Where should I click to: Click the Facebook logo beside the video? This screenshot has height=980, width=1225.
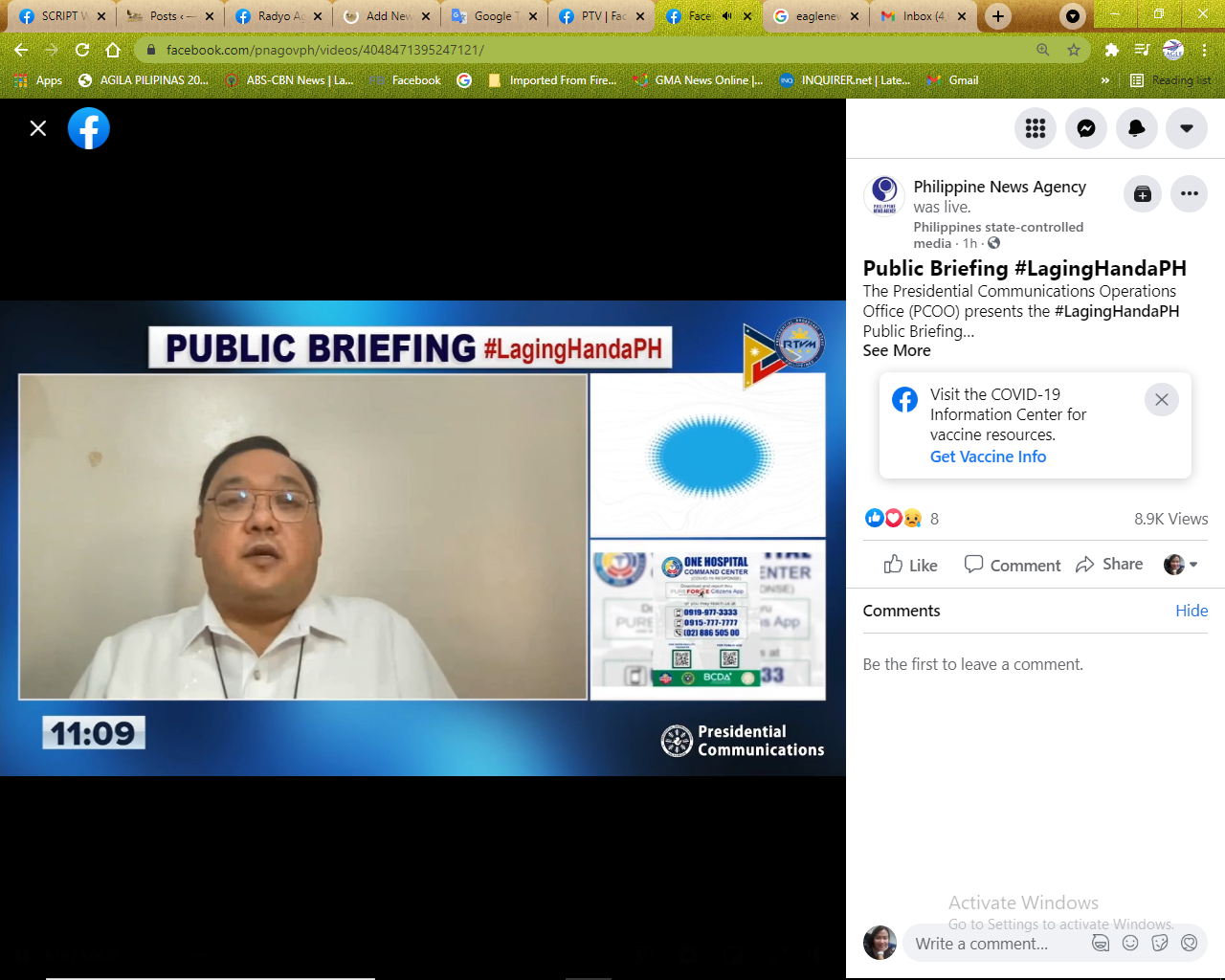click(89, 128)
